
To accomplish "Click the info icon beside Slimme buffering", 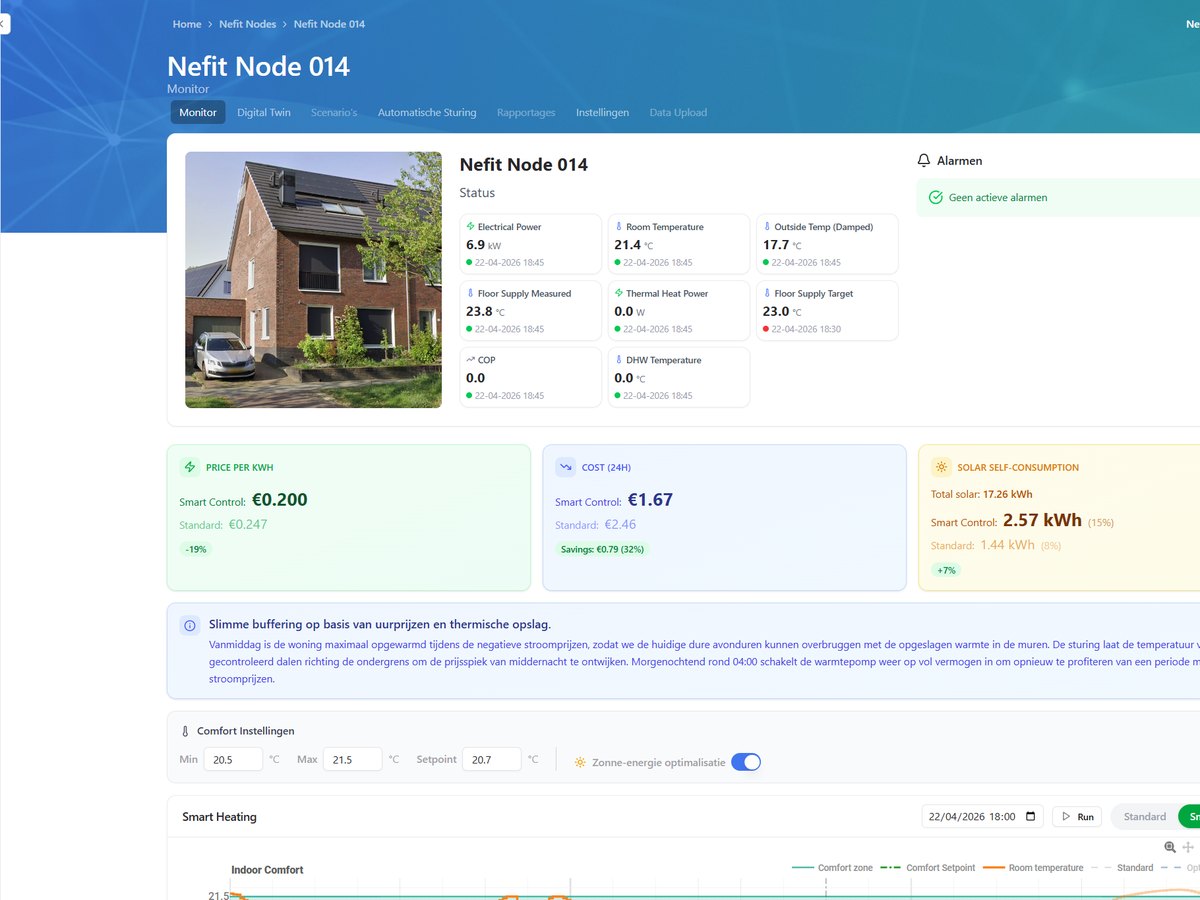I will 190,625.
